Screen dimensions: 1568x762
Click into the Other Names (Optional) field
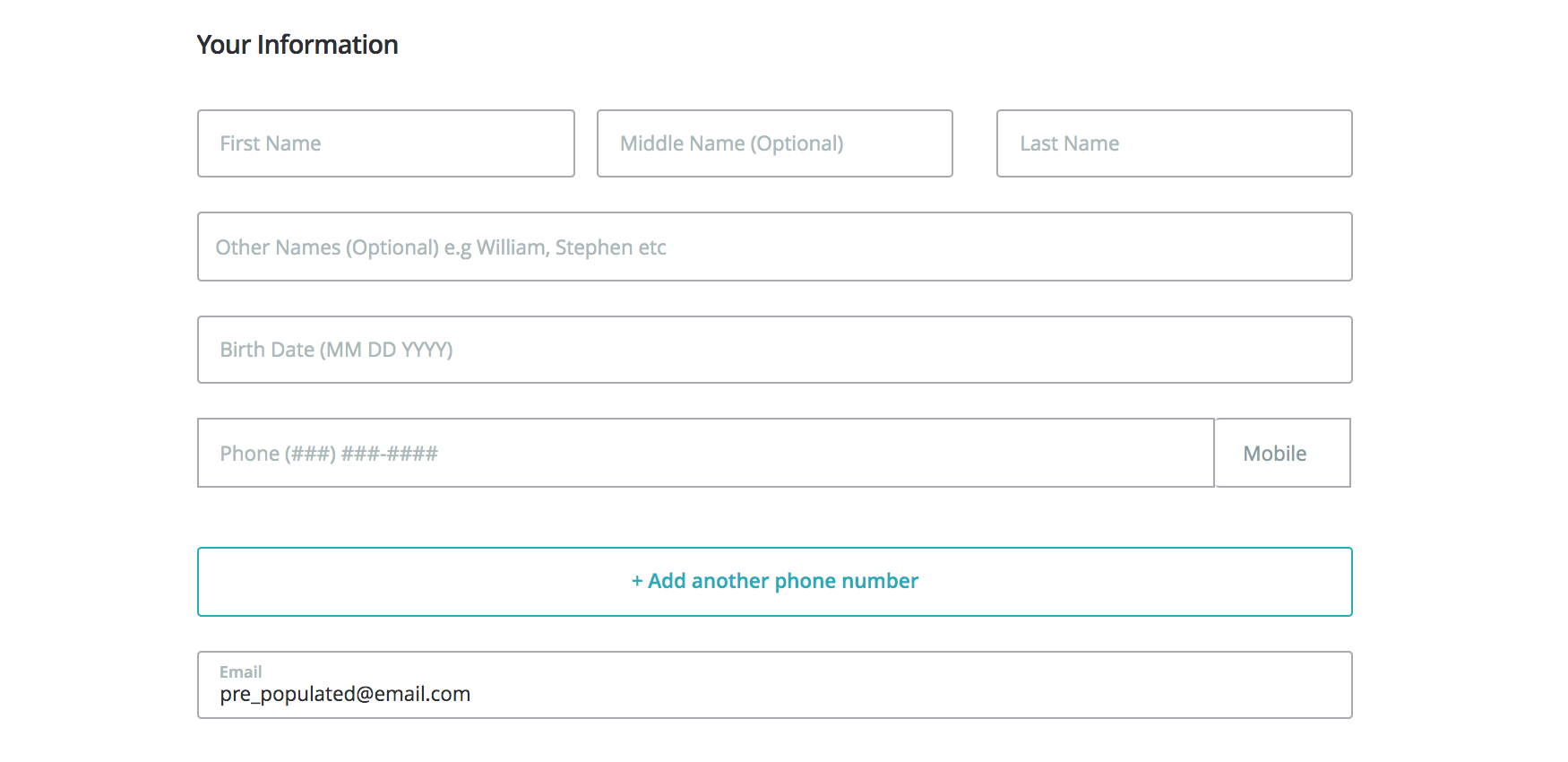774,247
